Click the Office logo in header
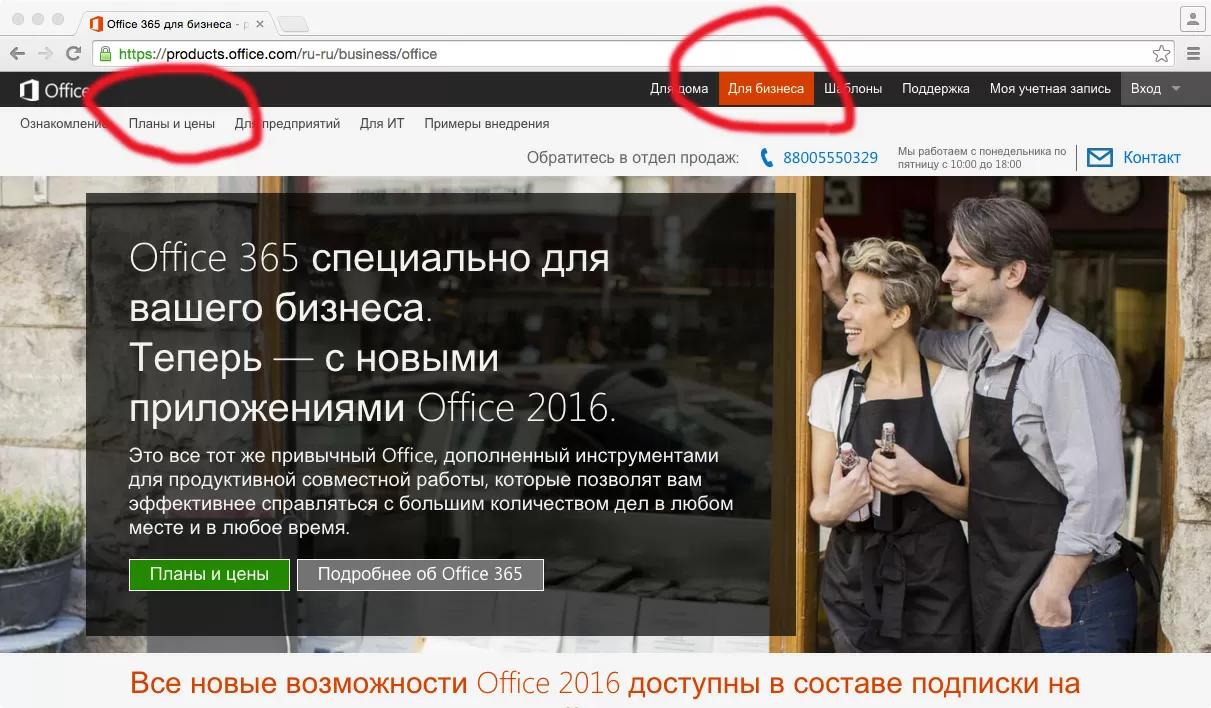The width and height of the screenshot is (1211, 708). [x=55, y=90]
